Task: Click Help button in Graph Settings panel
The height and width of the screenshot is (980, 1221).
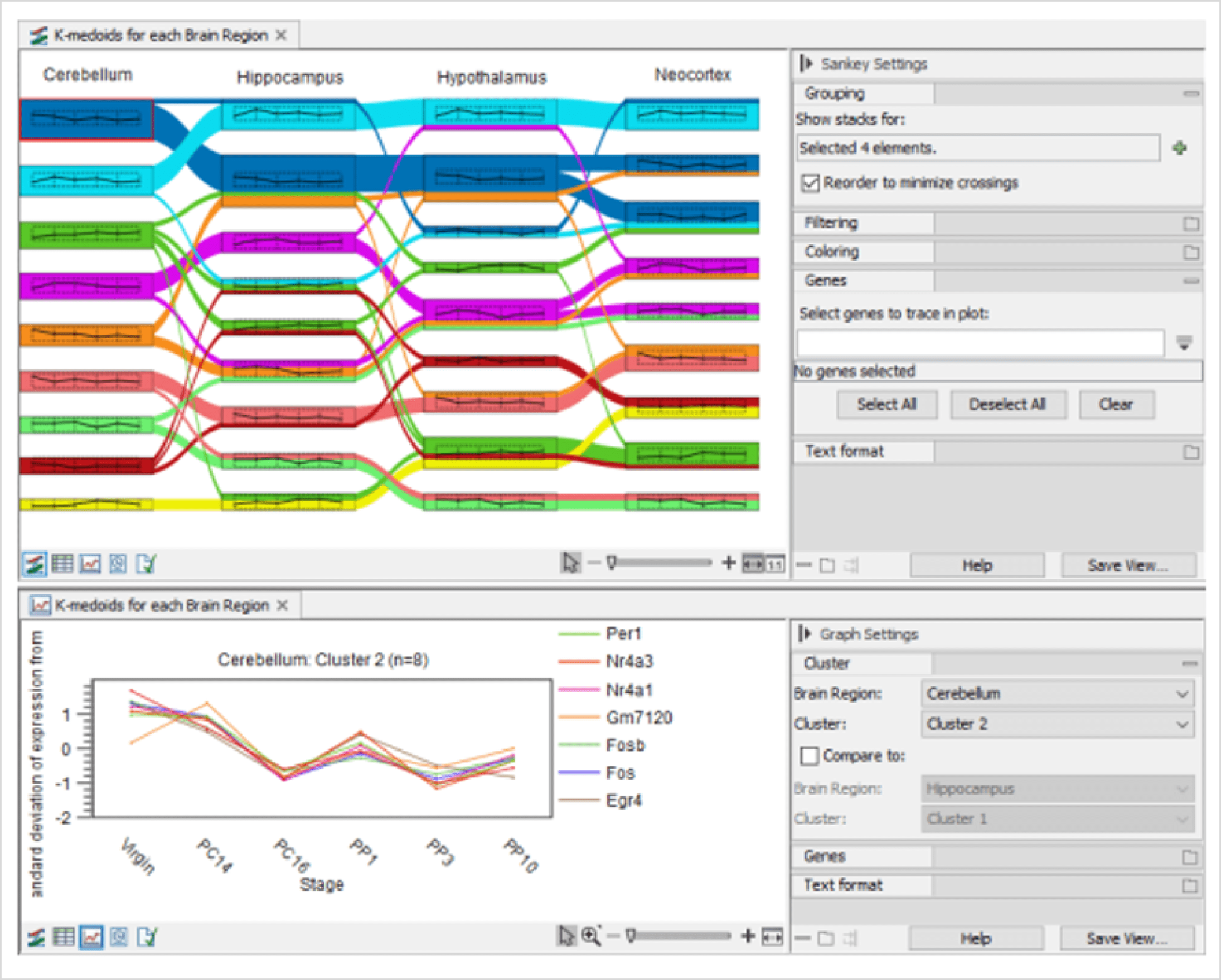Action: click(976, 938)
